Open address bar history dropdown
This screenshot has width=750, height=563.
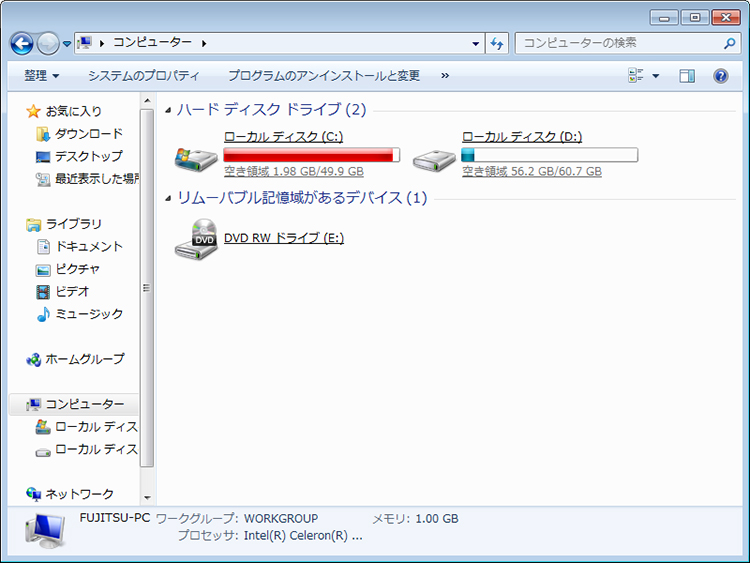(475, 44)
